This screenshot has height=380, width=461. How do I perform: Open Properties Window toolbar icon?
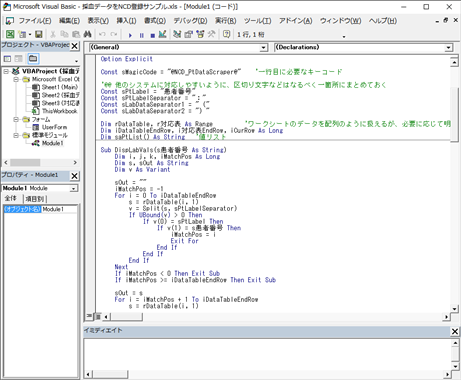coord(189,34)
